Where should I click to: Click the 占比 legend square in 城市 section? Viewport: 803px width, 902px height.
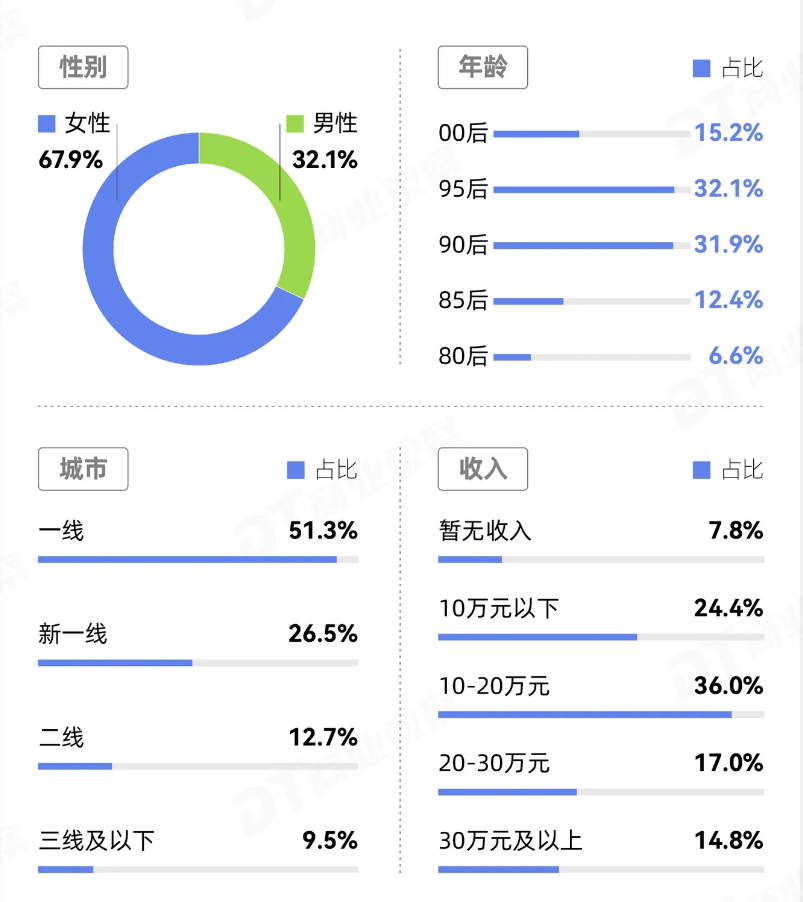[x=295, y=470]
